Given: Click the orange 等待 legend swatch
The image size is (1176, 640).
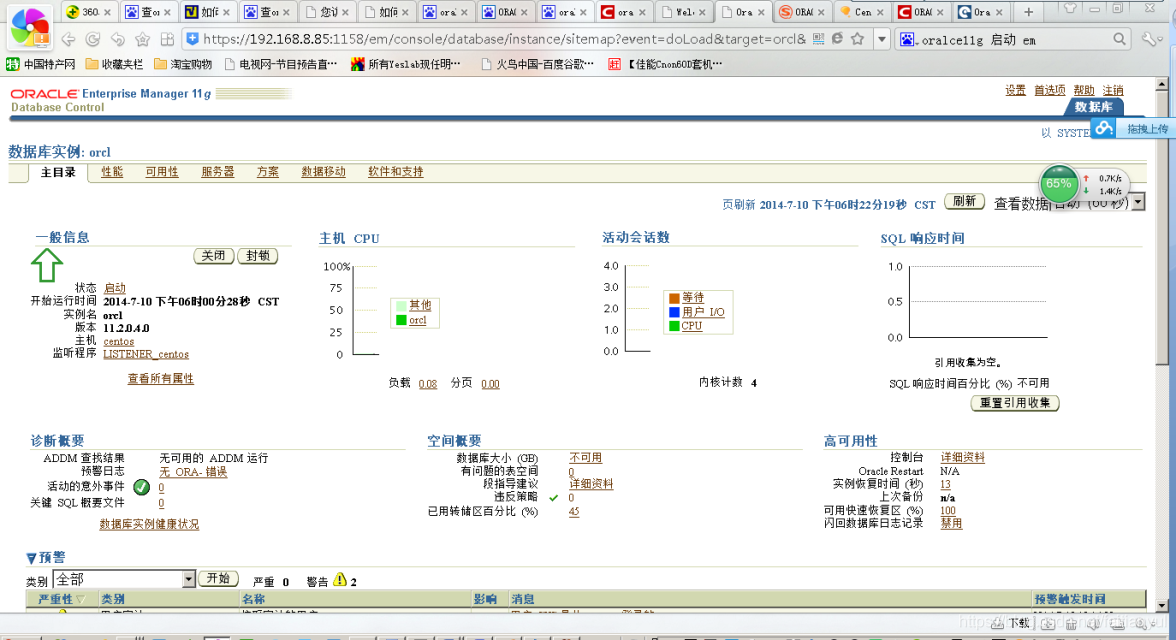Looking at the screenshot, I should [x=674, y=299].
